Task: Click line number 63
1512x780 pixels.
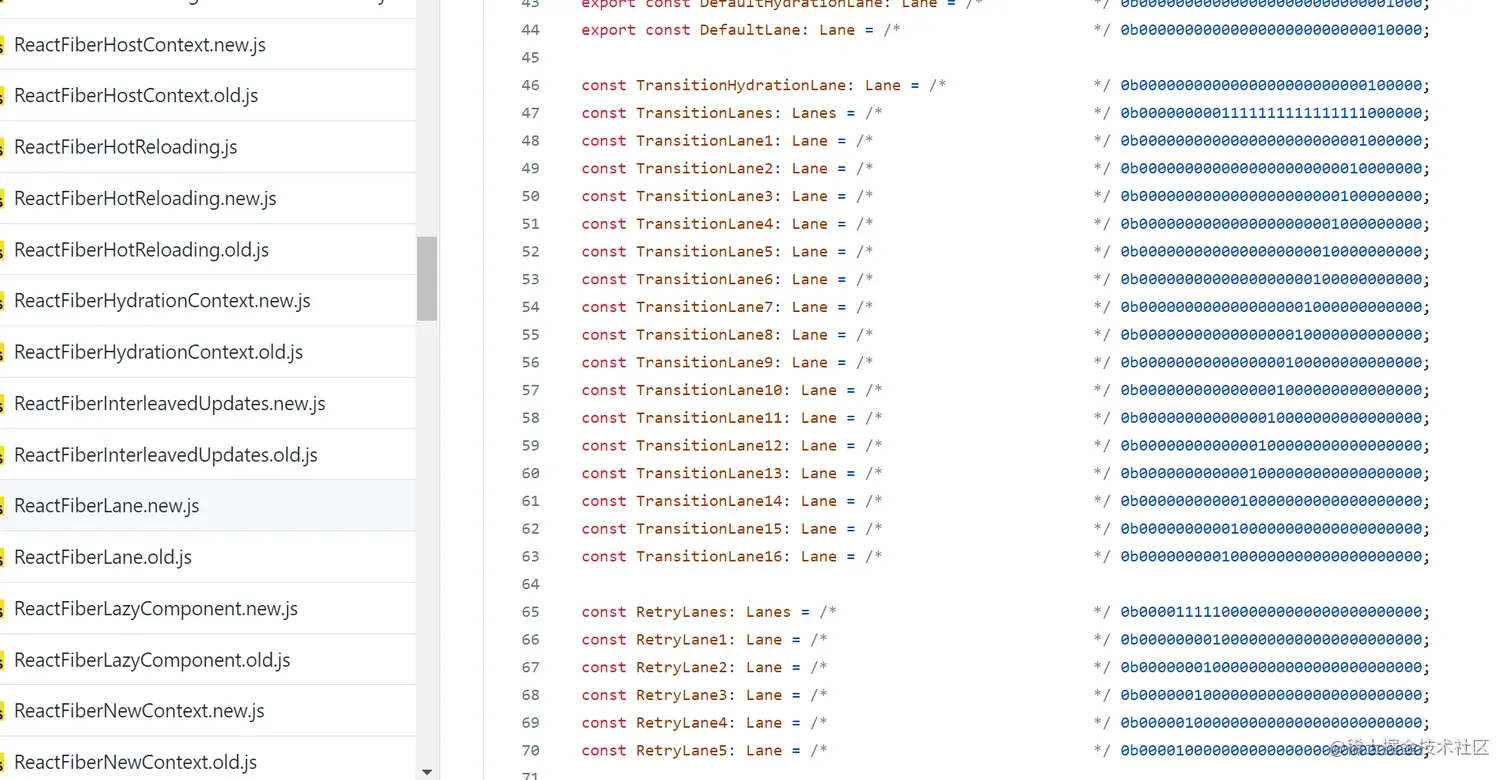Action: pyautogui.click(x=530, y=556)
